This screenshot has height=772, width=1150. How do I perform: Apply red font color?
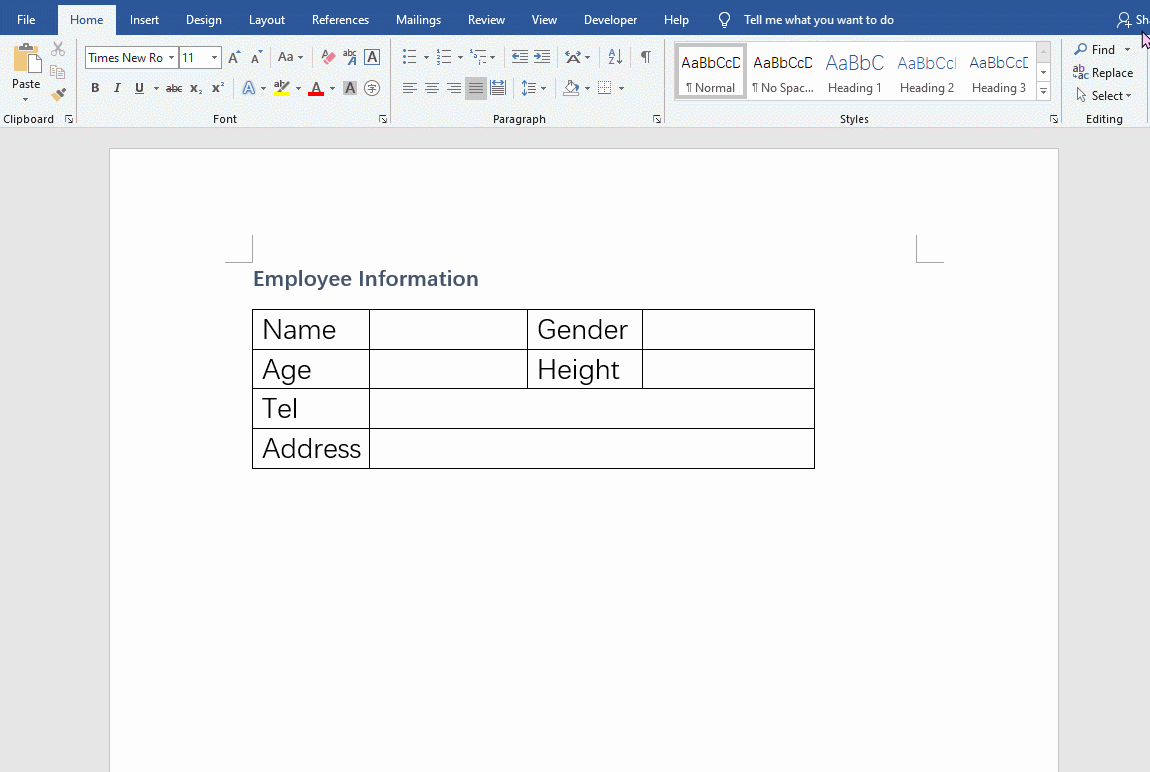click(x=316, y=89)
